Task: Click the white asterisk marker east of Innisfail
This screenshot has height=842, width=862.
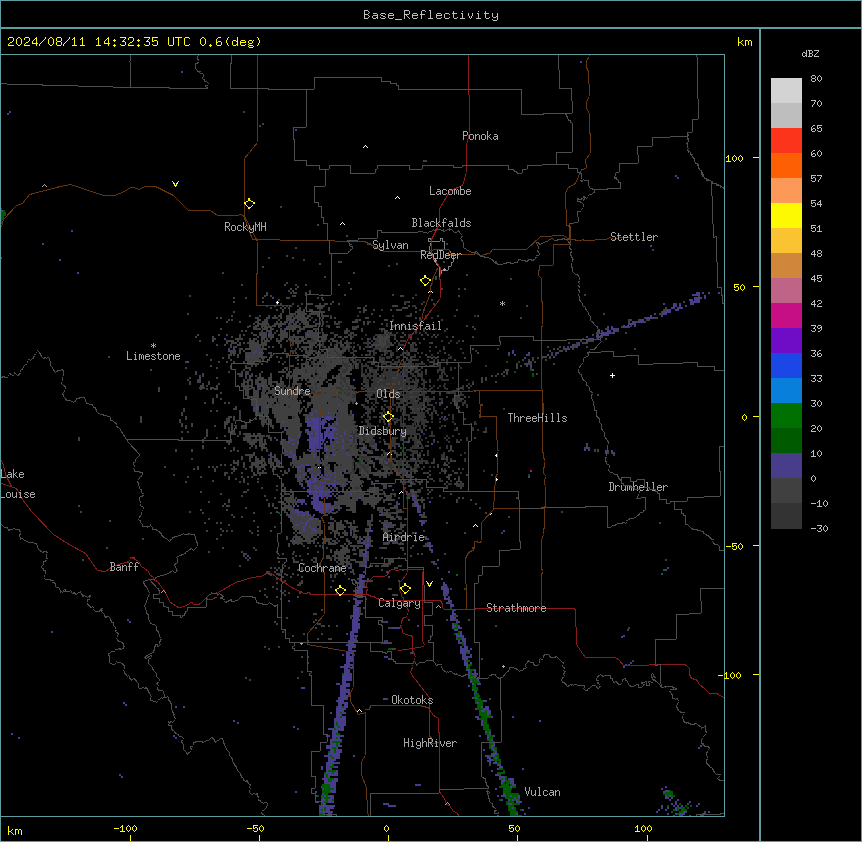Action: tap(502, 303)
